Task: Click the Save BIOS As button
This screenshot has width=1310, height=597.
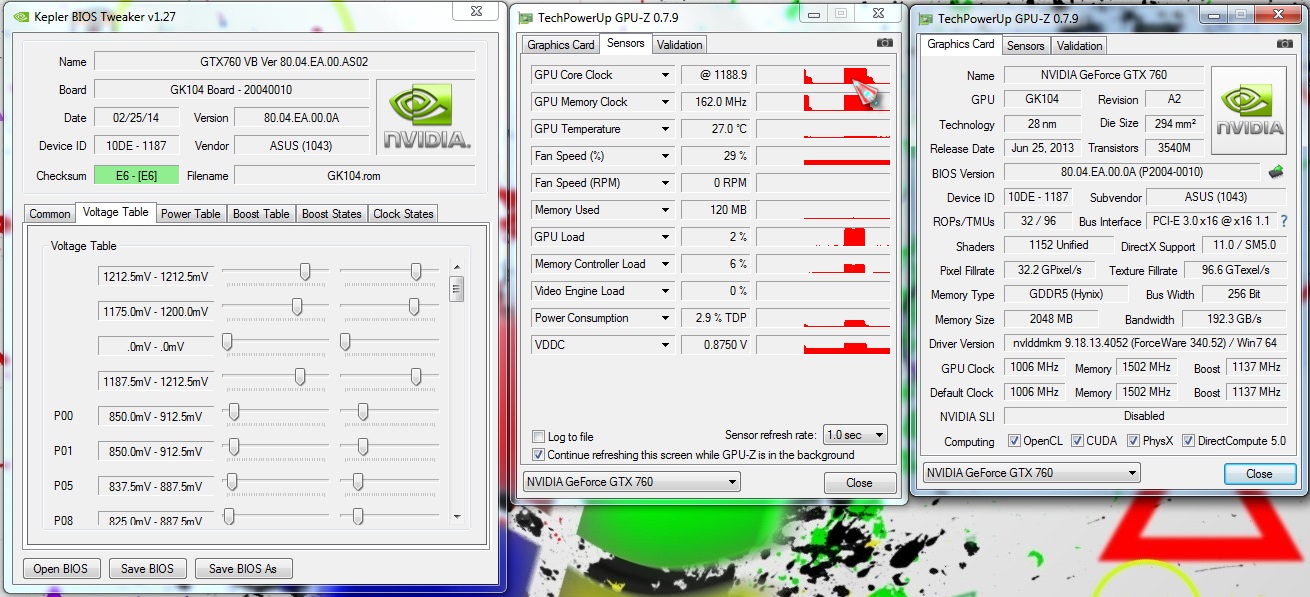Action: tap(243, 569)
